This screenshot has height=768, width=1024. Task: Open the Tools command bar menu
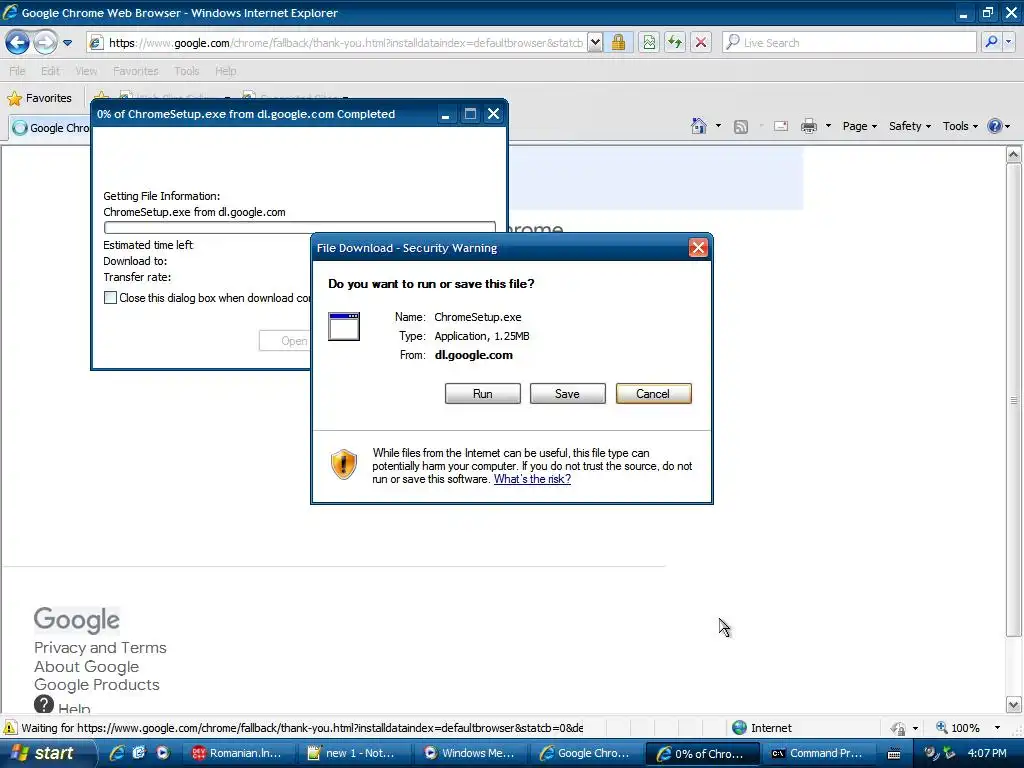[x=960, y=126]
